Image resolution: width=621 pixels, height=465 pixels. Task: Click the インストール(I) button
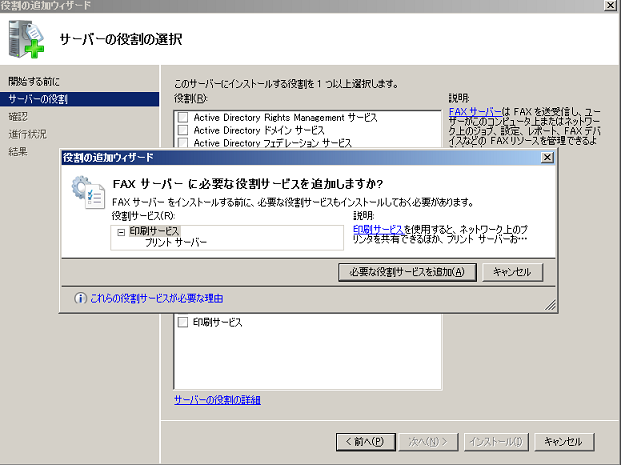pyautogui.click(x=496, y=442)
